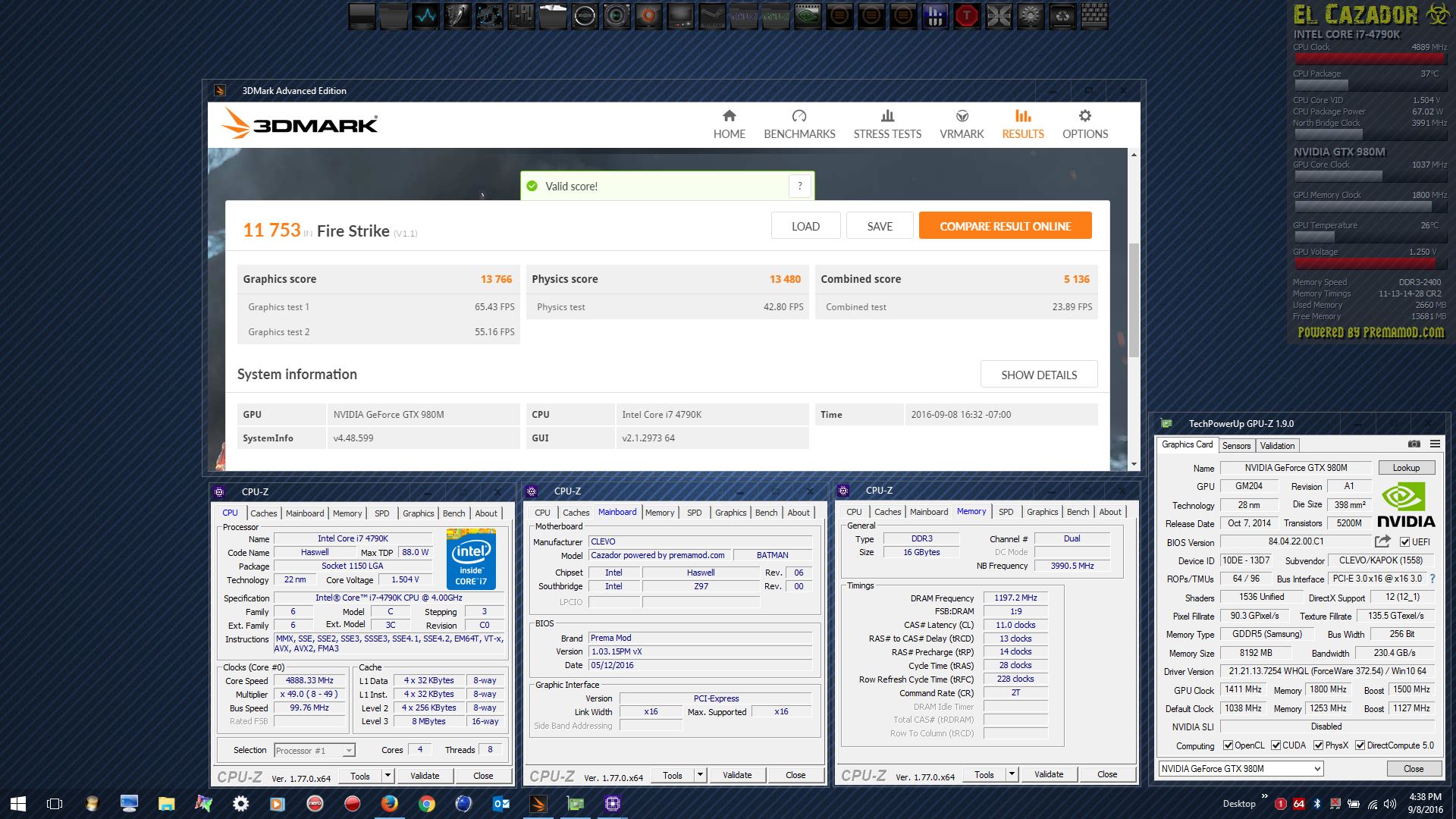Click Validate in the first CPU-Z window
Image resolution: width=1456 pixels, height=819 pixels.
(x=425, y=776)
